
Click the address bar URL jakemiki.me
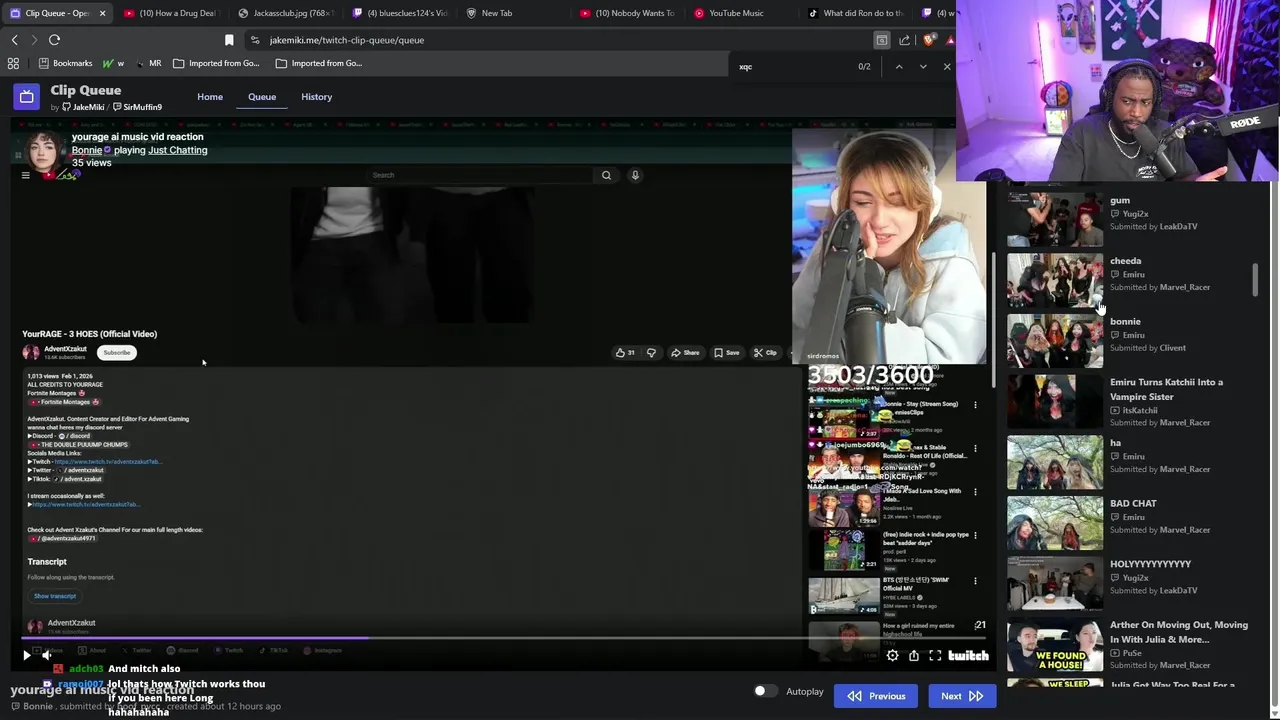[x=346, y=40]
